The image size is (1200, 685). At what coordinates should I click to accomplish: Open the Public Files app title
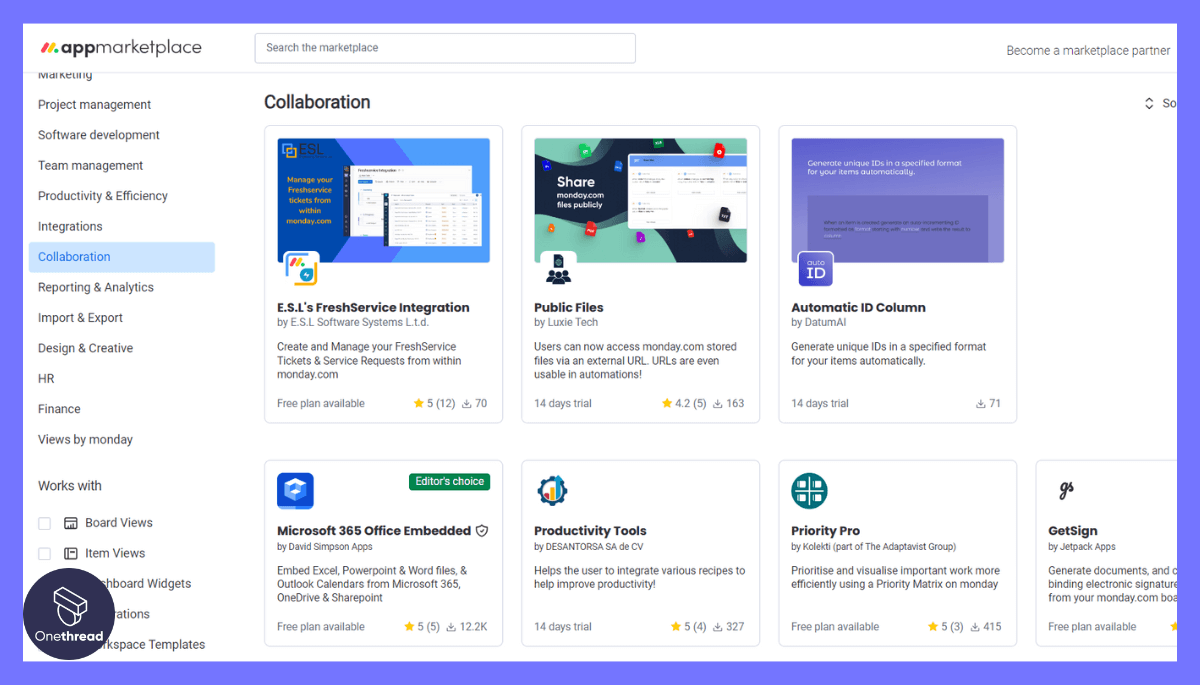coord(569,307)
